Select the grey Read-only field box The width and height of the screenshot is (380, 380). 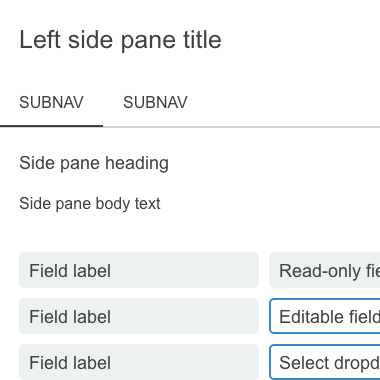(325, 270)
